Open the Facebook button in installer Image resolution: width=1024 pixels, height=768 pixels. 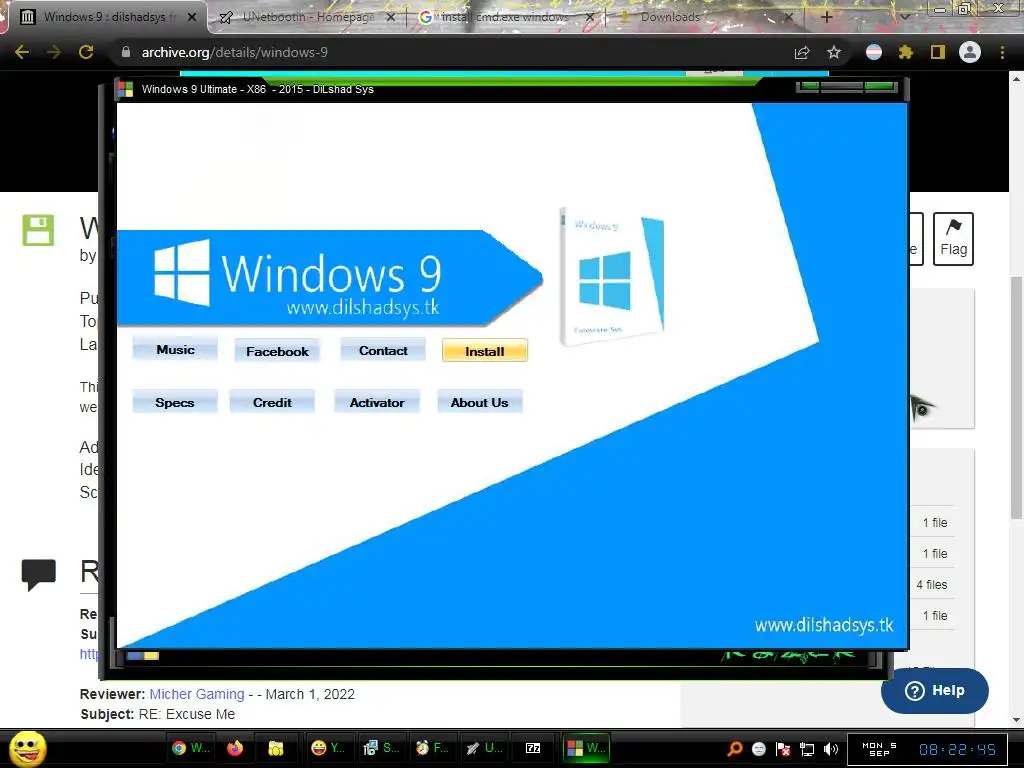[277, 351]
